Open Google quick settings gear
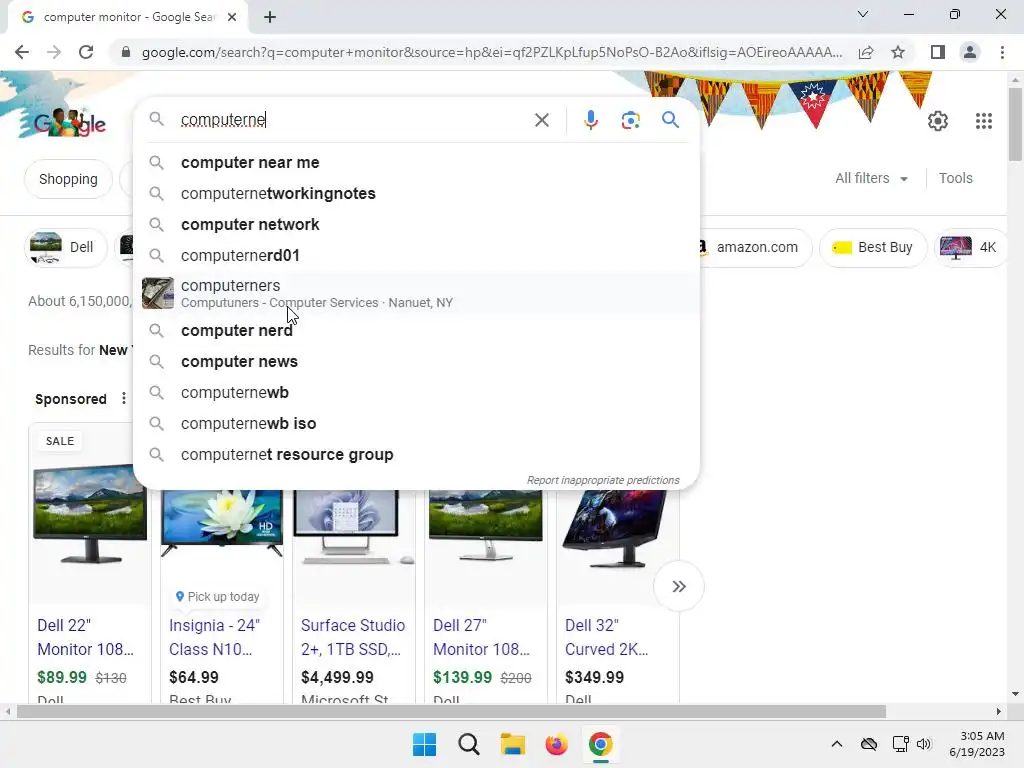 938,121
